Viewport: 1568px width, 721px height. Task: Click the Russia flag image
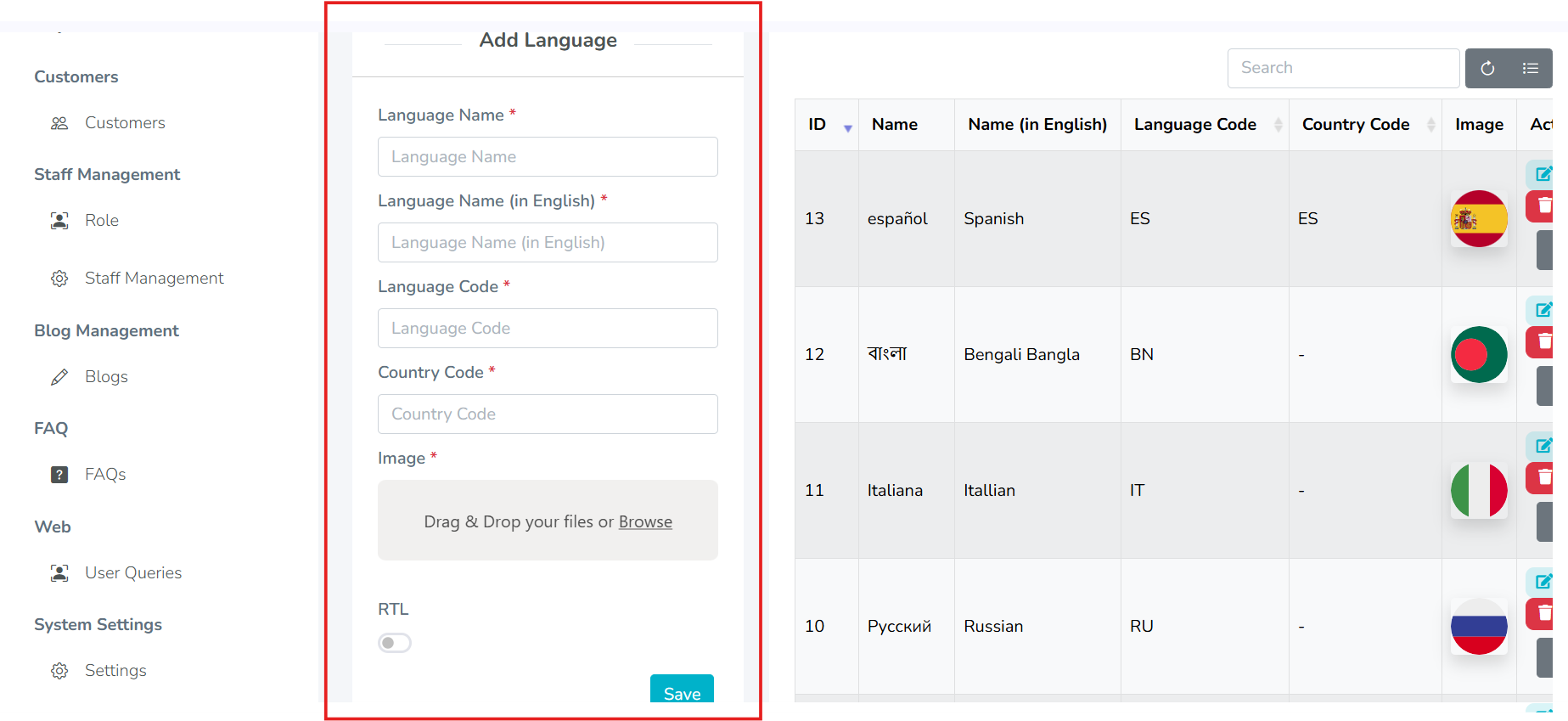(1479, 627)
